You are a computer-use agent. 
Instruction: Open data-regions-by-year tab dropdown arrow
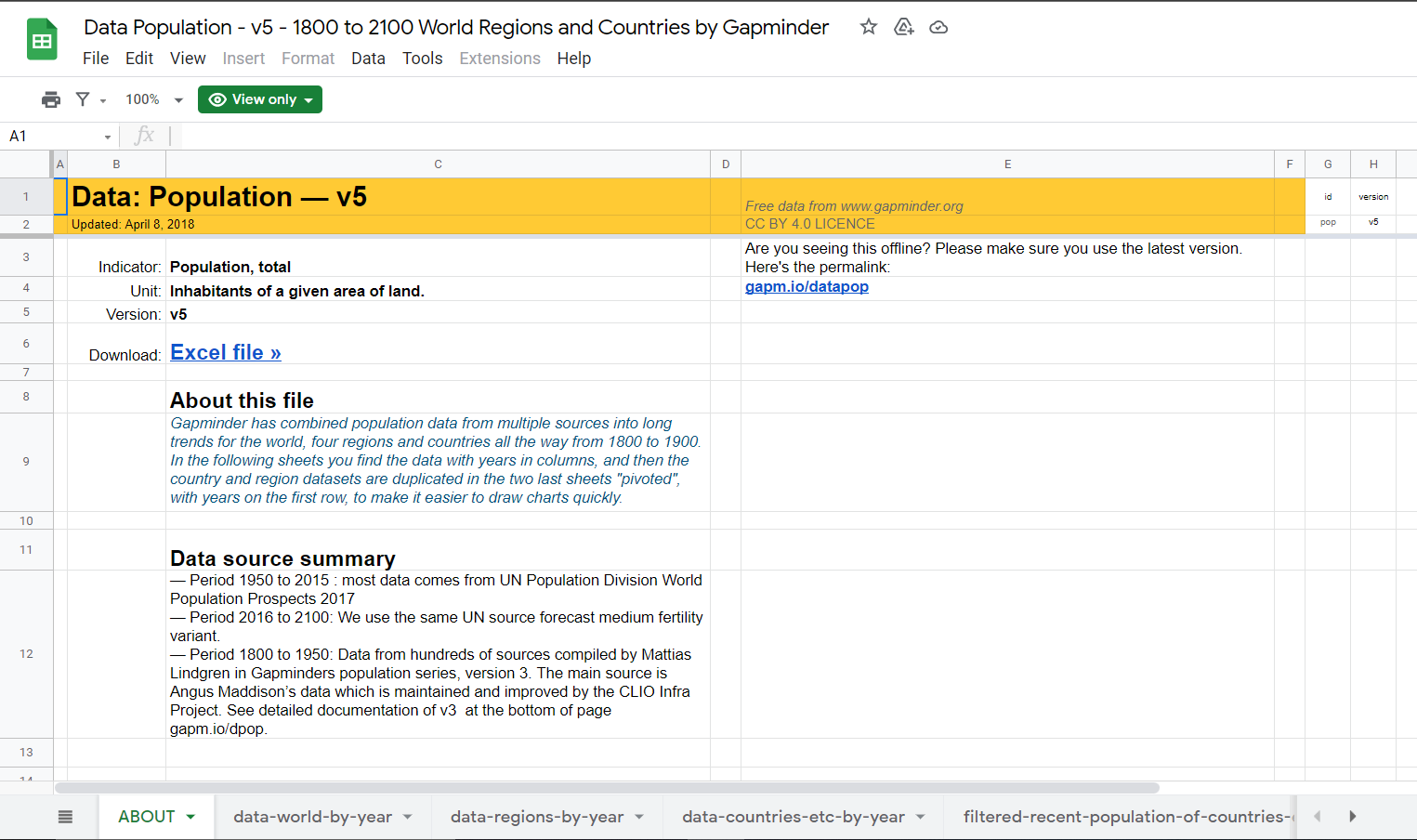tap(639, 817)
